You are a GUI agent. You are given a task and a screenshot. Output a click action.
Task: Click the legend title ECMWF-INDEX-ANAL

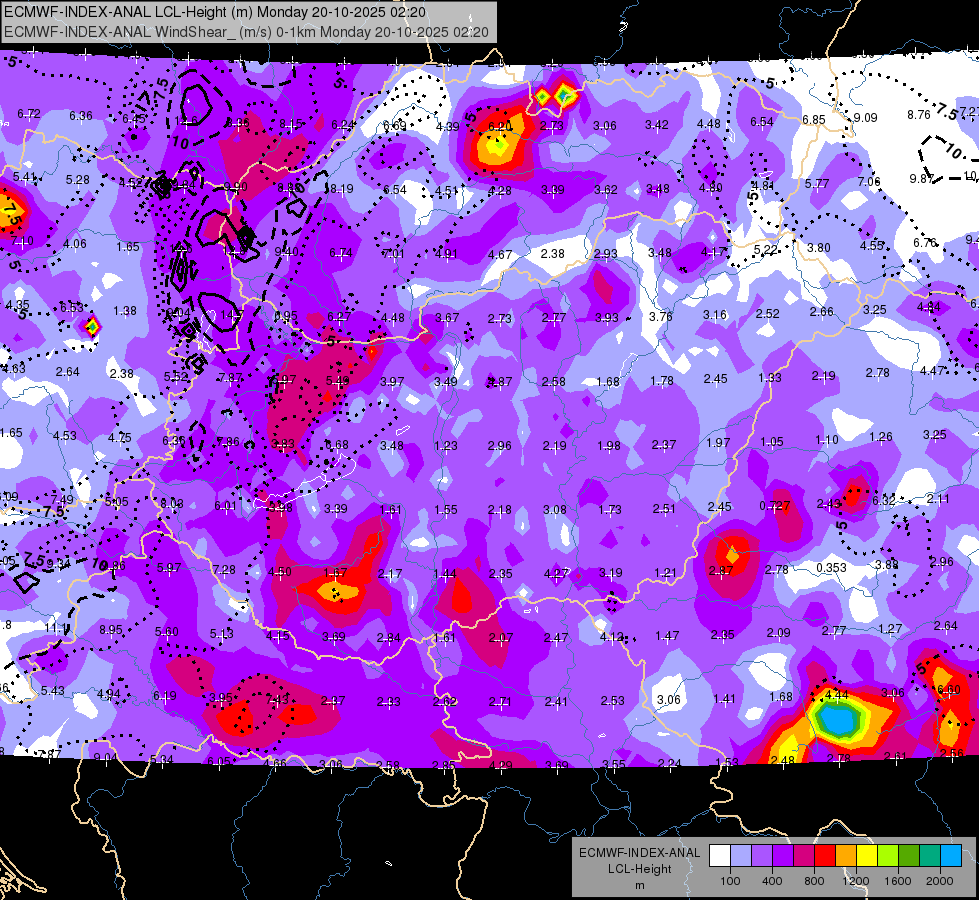point(639,853)
